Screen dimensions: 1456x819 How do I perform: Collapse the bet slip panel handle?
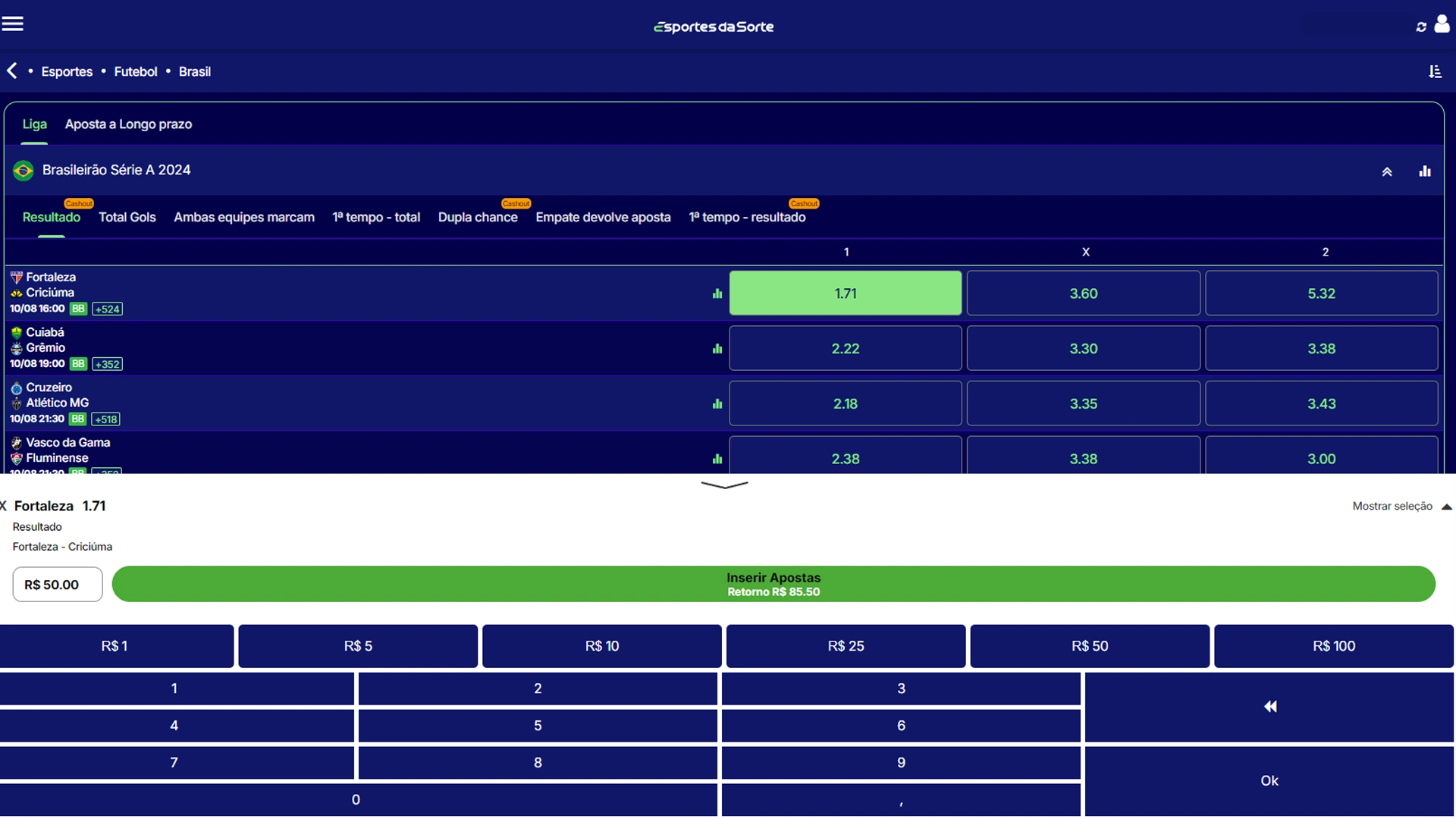(724, 485)
